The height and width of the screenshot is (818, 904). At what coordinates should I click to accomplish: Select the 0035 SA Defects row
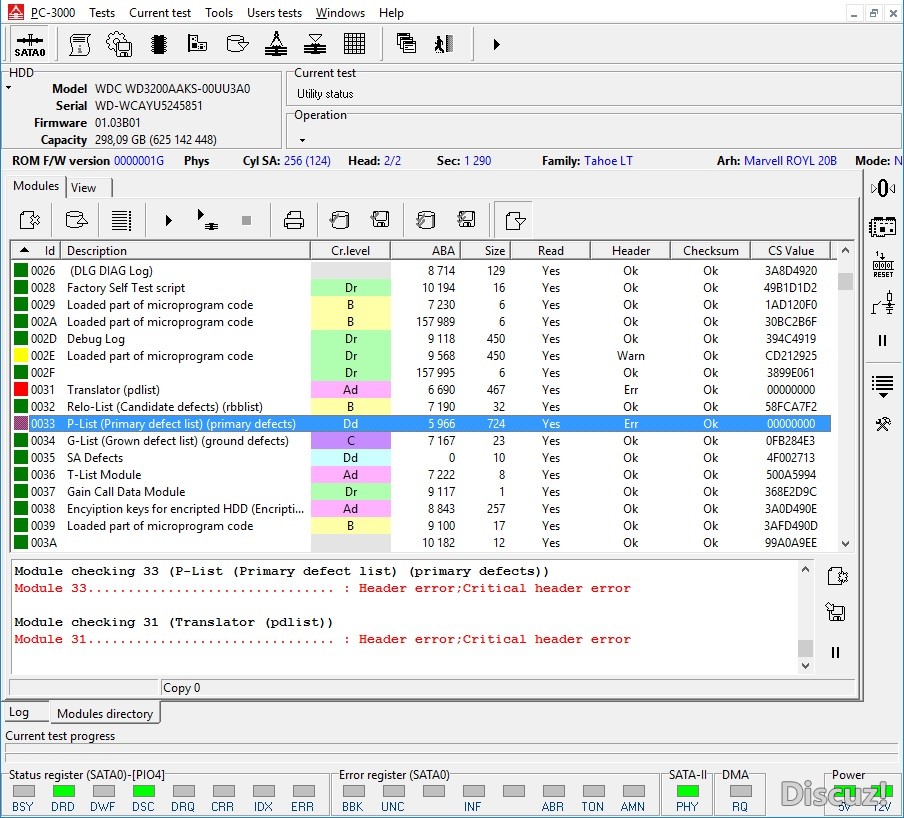coord(421,458)
